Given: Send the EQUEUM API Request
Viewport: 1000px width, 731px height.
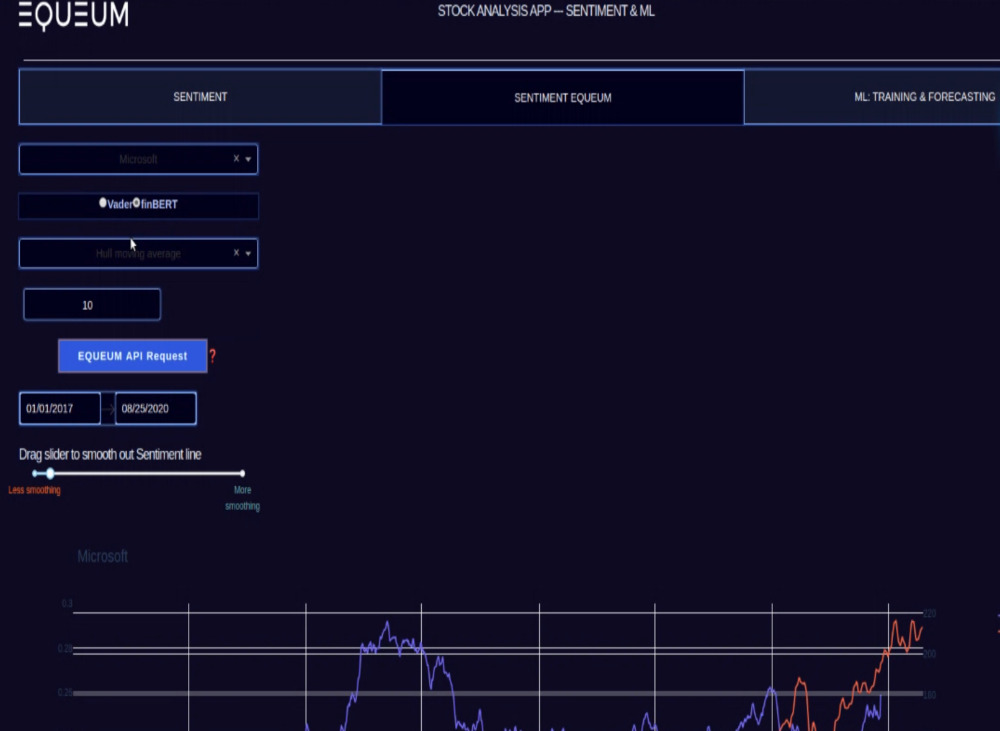Looking at the screenshot, I should click(133, 356).
